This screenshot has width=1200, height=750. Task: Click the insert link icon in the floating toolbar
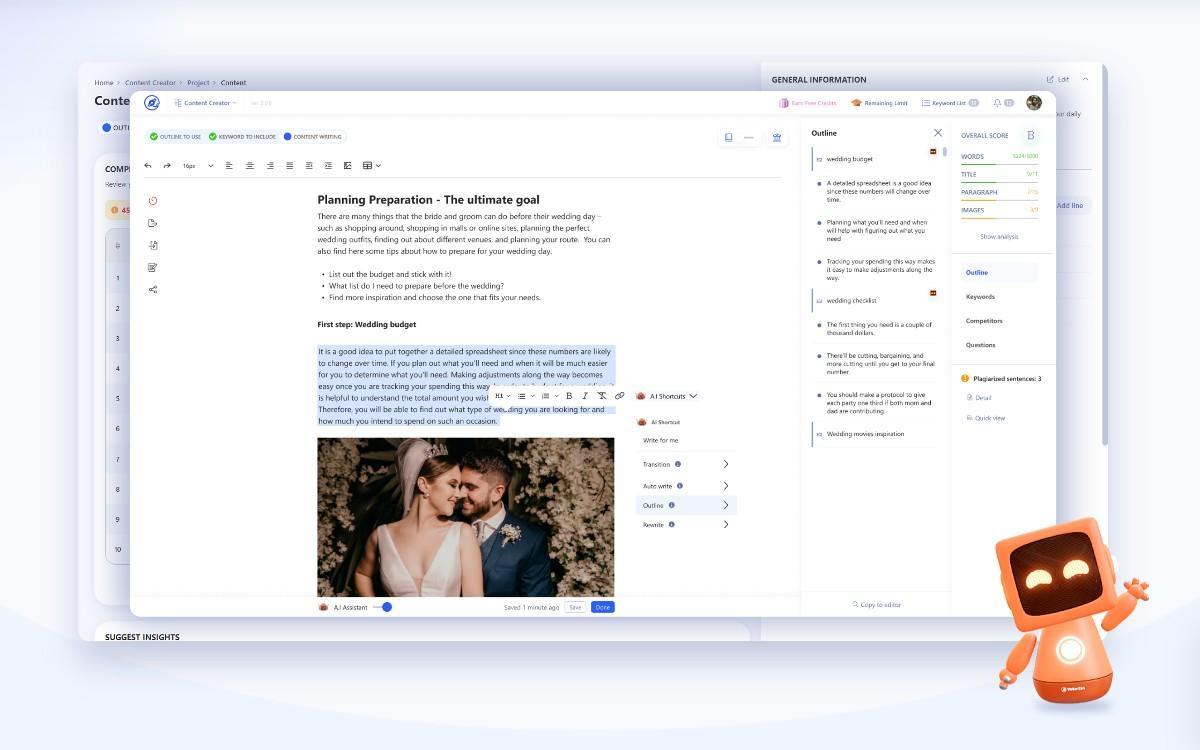(x=619, y=396)
